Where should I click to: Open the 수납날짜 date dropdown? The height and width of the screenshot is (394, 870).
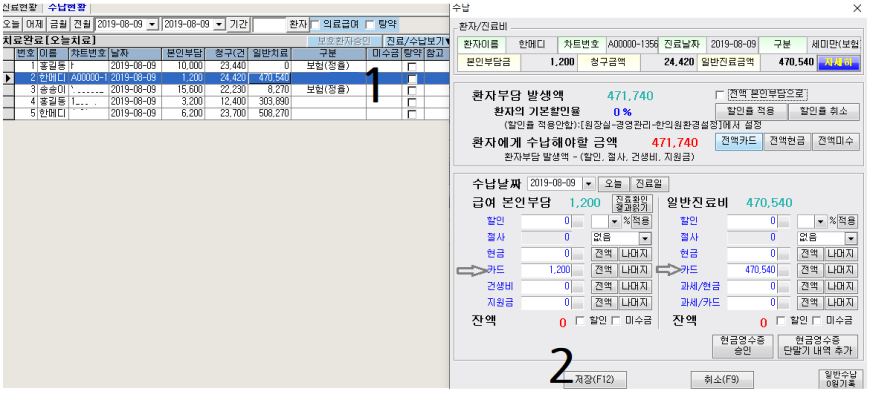[x=588, y=184]
